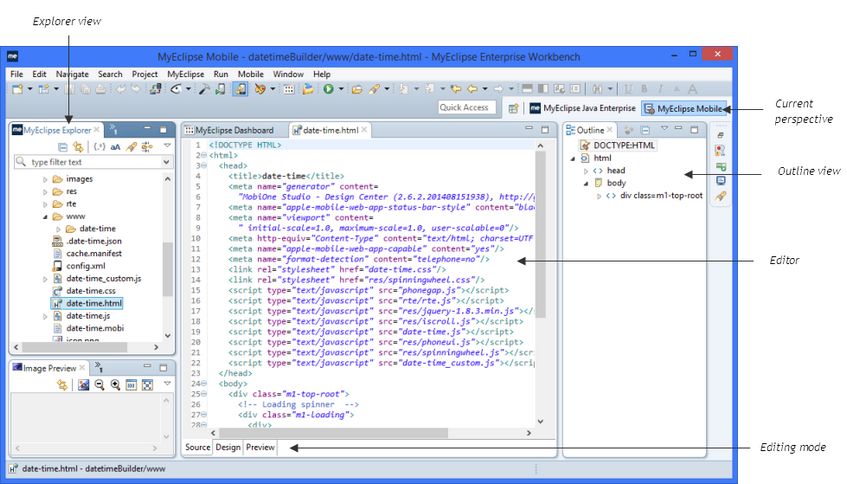Select MyEclipse Mobile perspective button
Viewport: 847px width, 484px height.
point(683,109)
